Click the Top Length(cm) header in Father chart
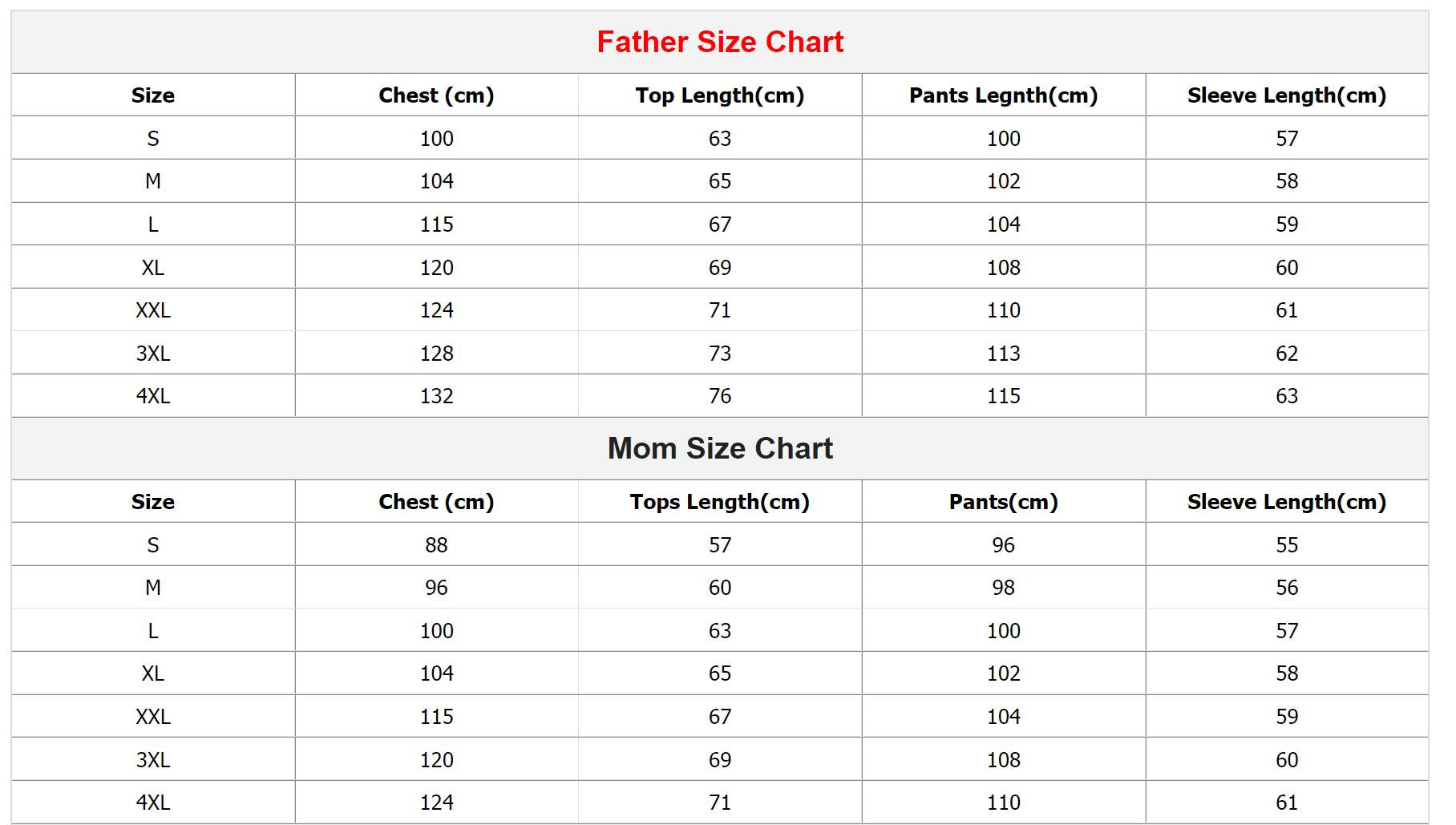 tap(719, 95)
